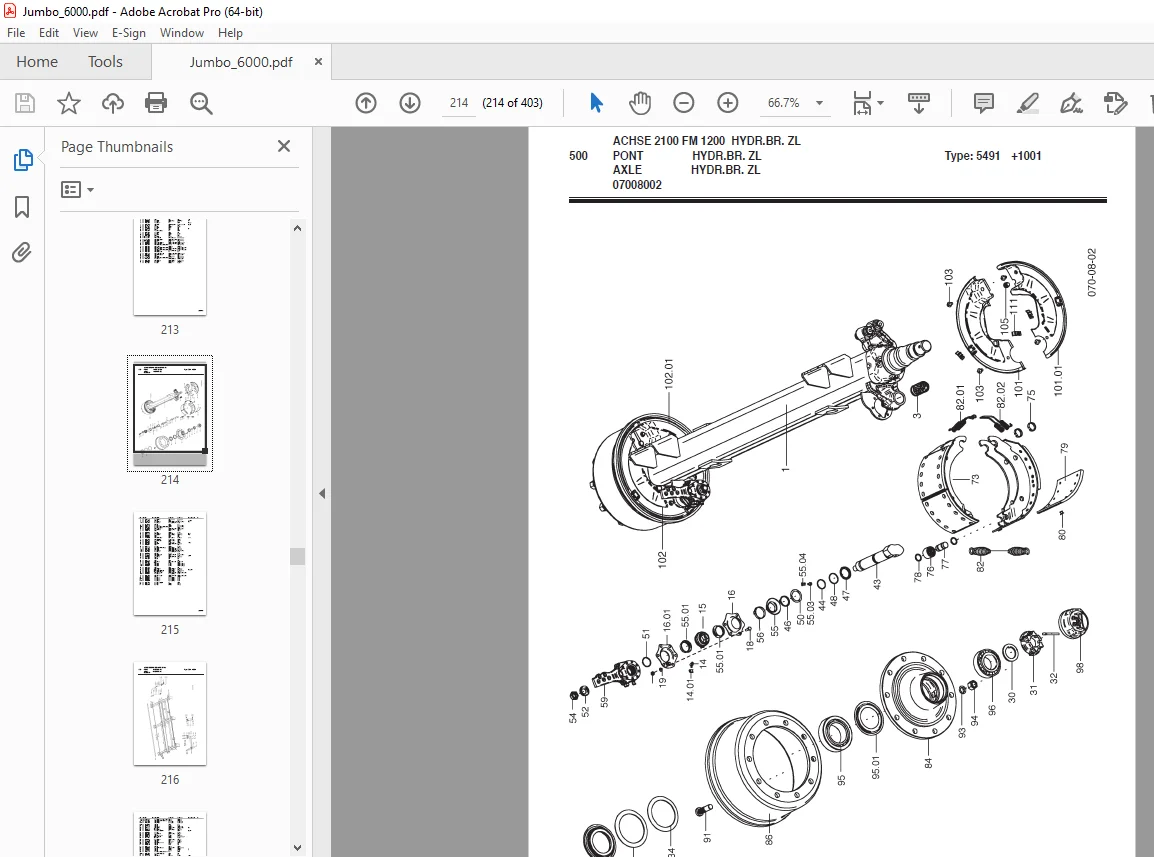The height and width of the screenshot is (857, 1154).
Task: Go to the previous page
Action: point(366,103)
